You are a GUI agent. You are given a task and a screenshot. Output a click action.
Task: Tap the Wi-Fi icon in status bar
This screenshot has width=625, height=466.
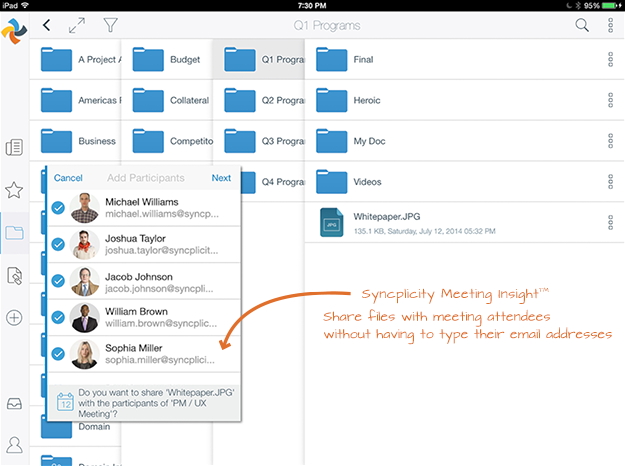click(25, 5)
